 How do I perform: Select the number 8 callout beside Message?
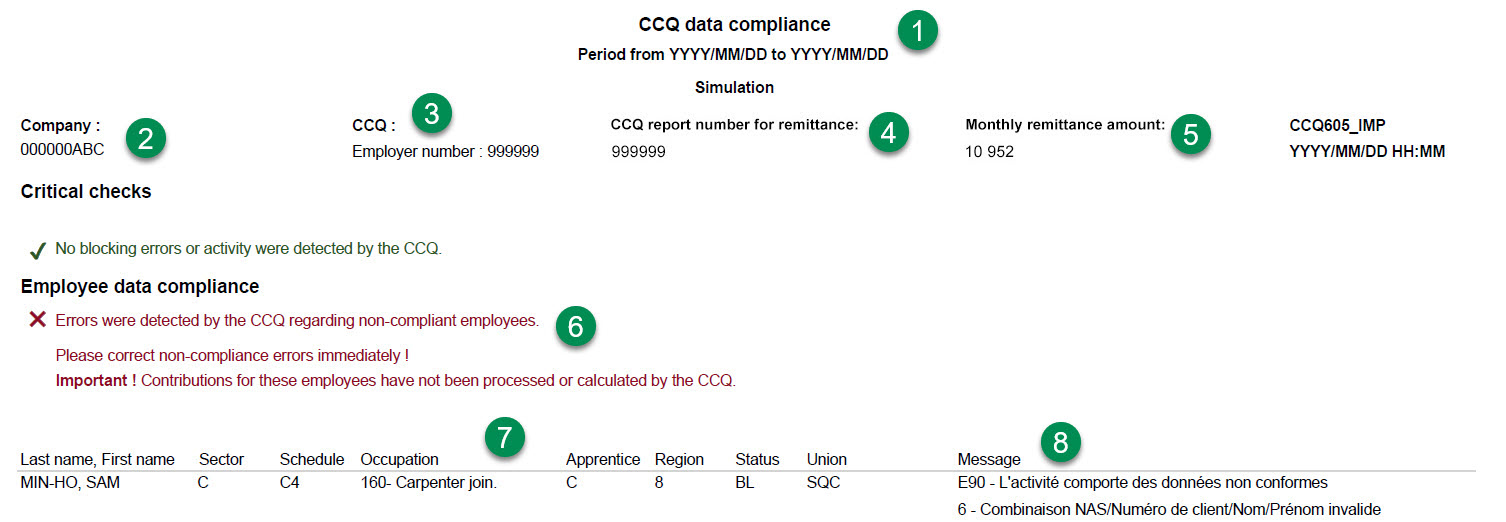tap(1061, 441)
